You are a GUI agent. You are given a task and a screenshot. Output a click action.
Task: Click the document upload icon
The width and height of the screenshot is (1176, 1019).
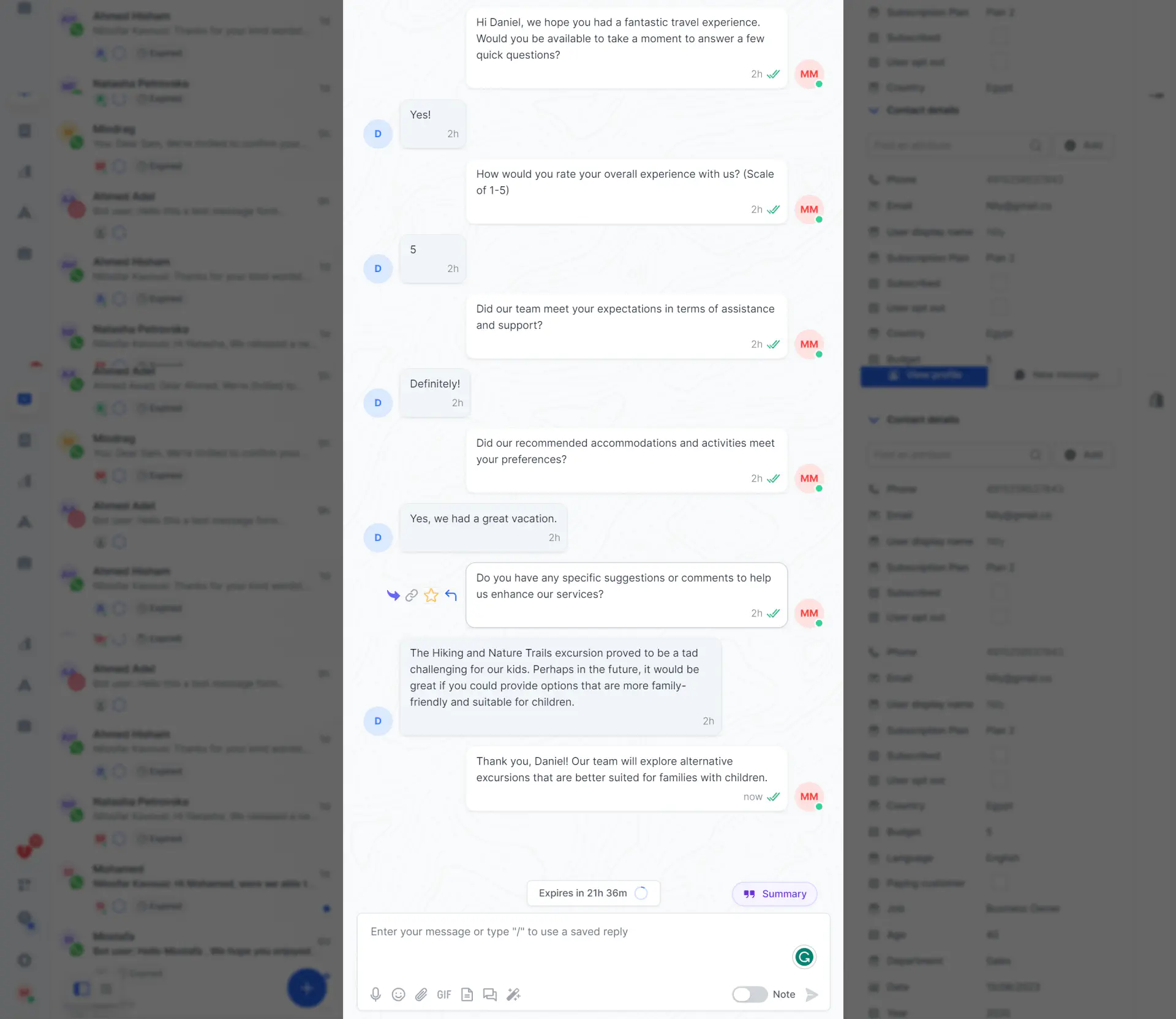(x=468, y=994)
